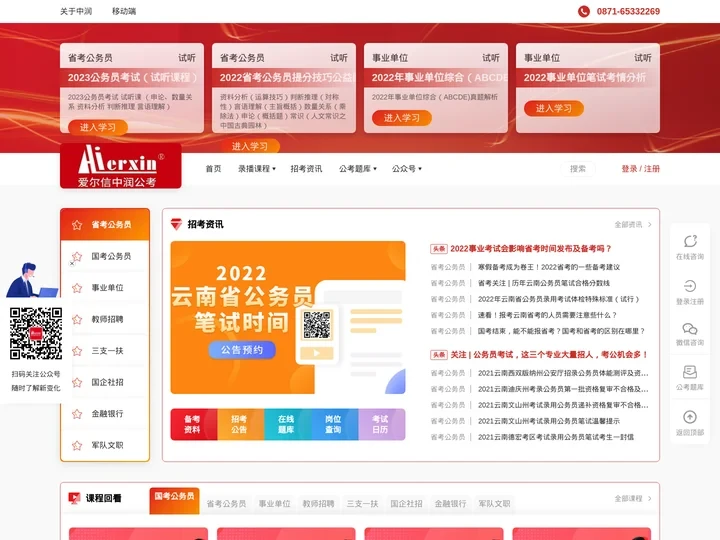Open article 2021云南文山州考试录用公务员笔试温馨提示
This screenshot has height=540, width=720.
point(549,421)
